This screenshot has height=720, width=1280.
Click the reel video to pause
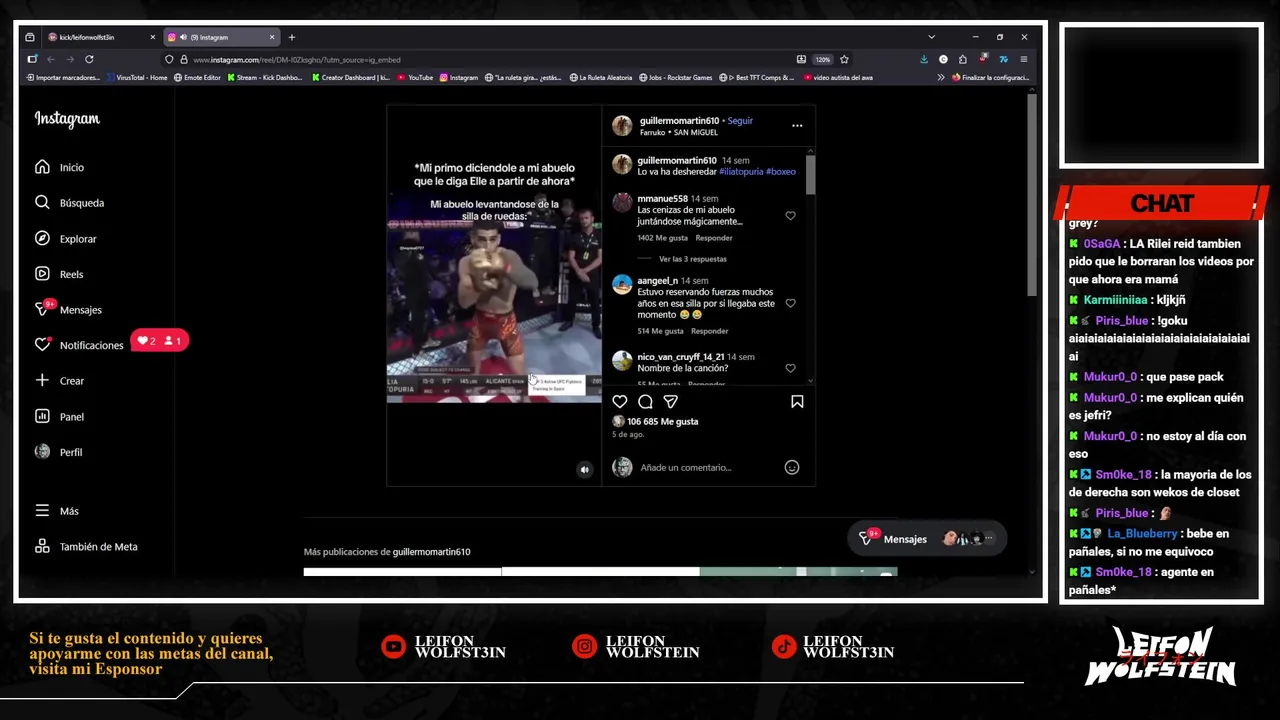pyautogui.click(x=494, y=295)
